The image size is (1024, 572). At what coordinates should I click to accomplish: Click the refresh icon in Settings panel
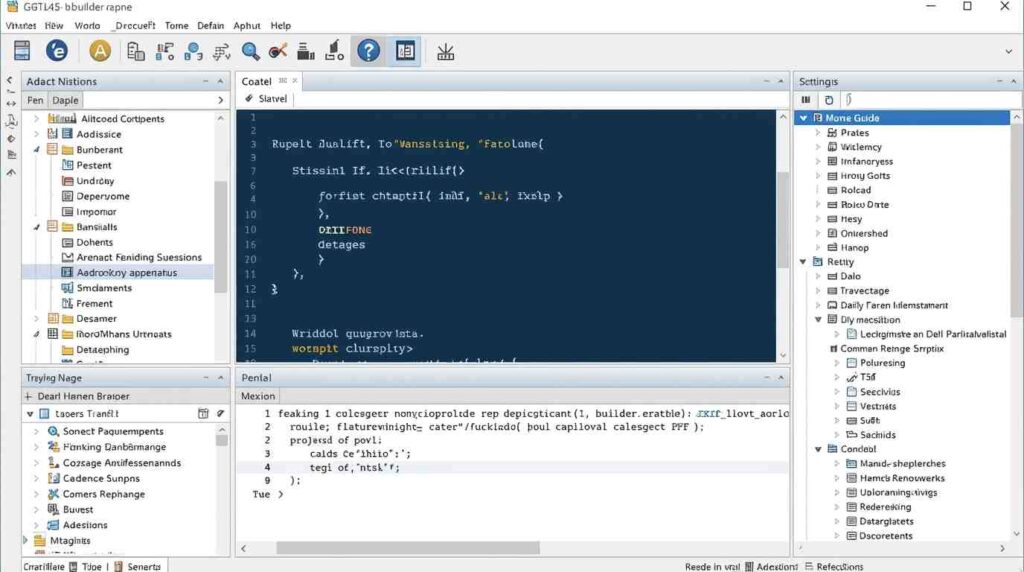point(829,100)
